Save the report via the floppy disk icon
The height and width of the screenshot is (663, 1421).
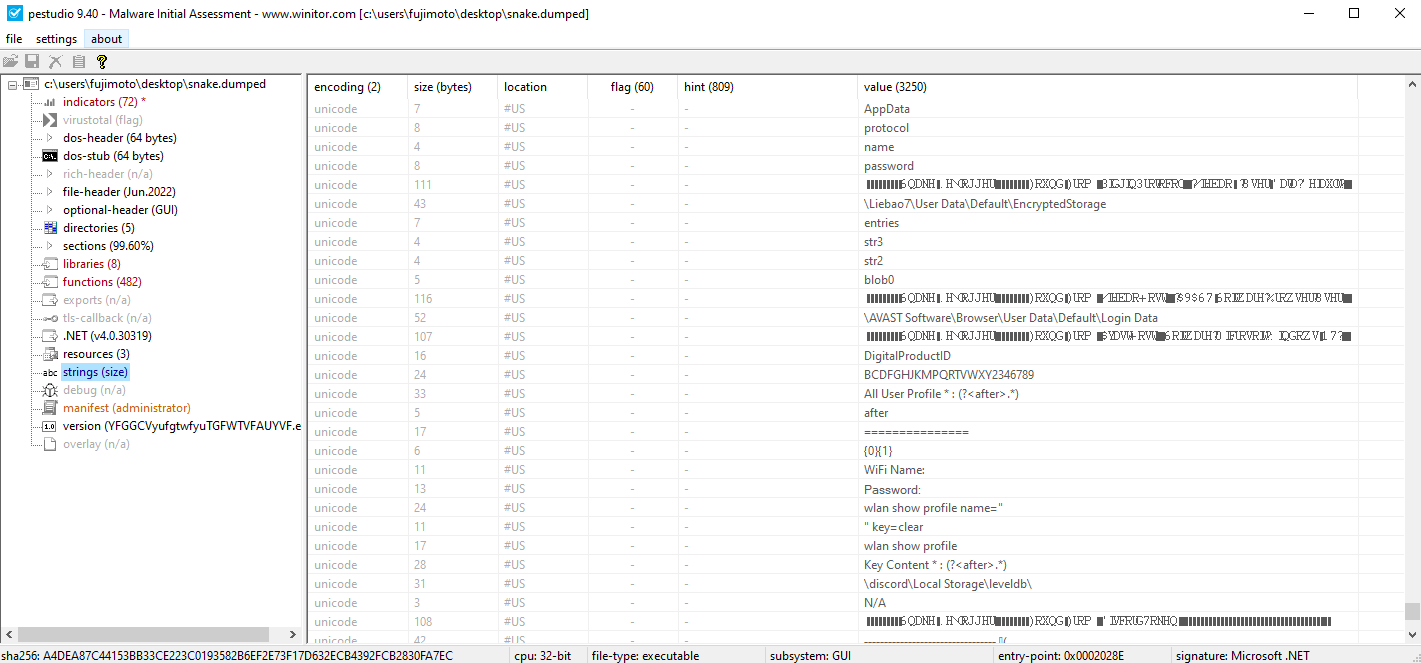pyautogui.click(x=31, y=61)
